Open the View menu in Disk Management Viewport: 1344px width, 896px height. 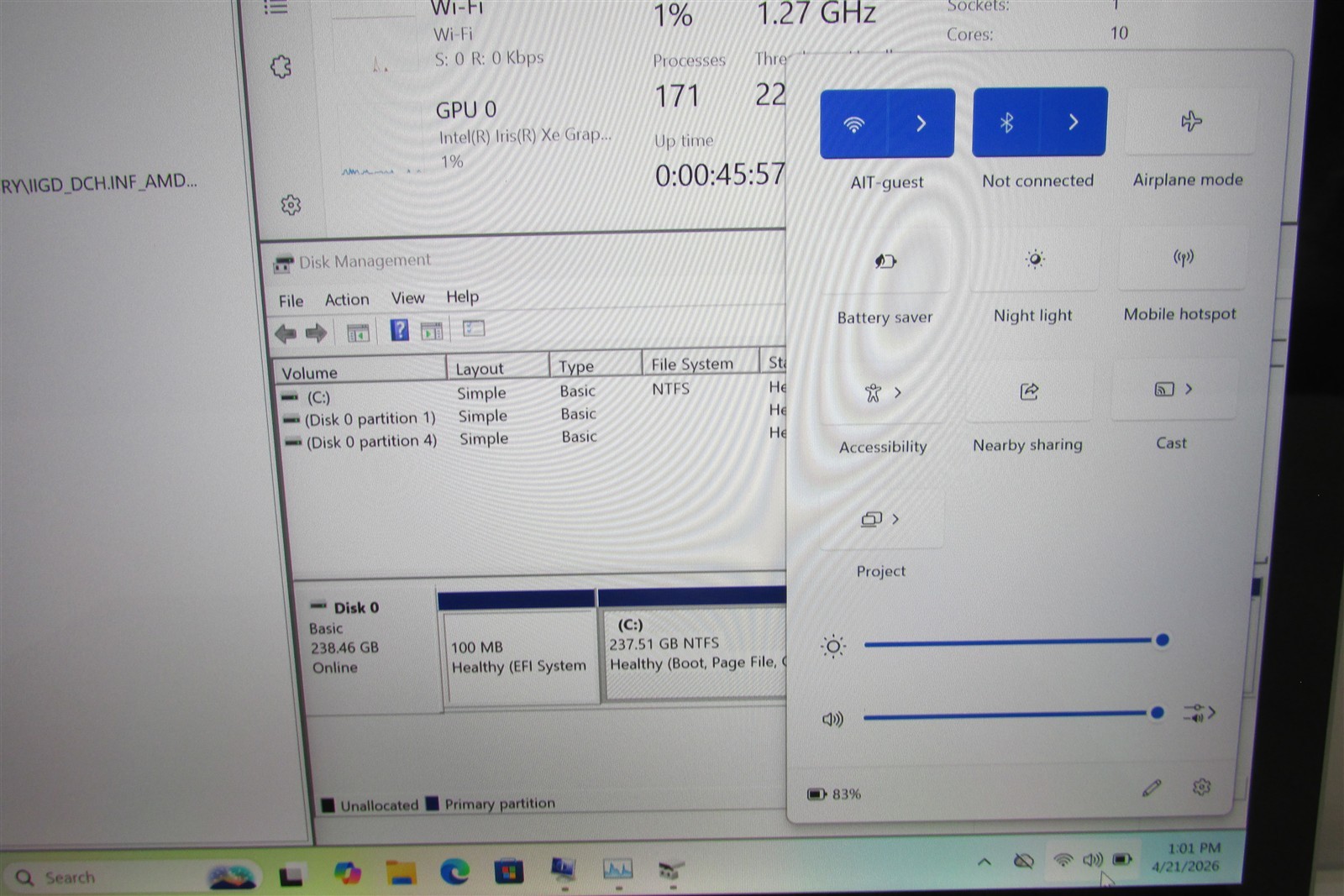point(407,298)
